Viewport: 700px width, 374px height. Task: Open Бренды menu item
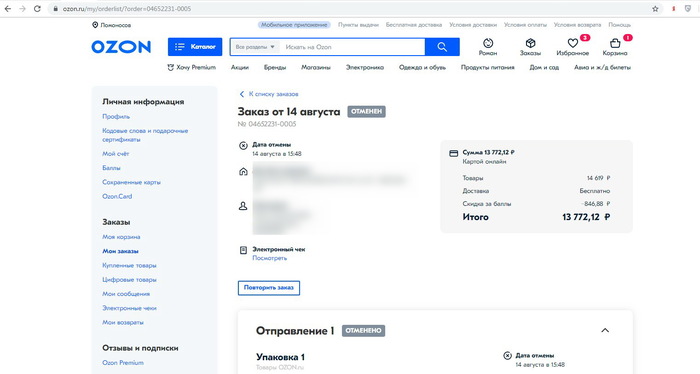click(275, 67)
